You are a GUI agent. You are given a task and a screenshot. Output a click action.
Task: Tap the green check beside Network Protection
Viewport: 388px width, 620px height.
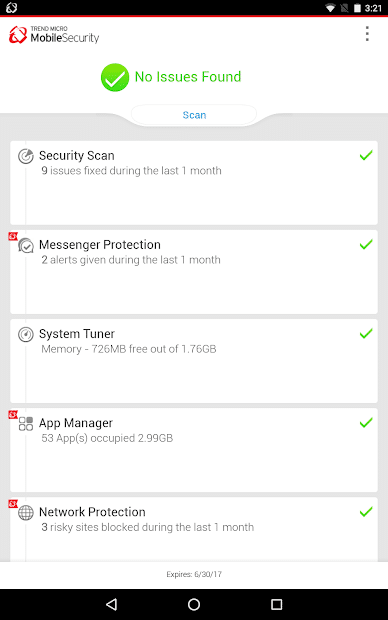pyautogui.click(x=366, y=512)
